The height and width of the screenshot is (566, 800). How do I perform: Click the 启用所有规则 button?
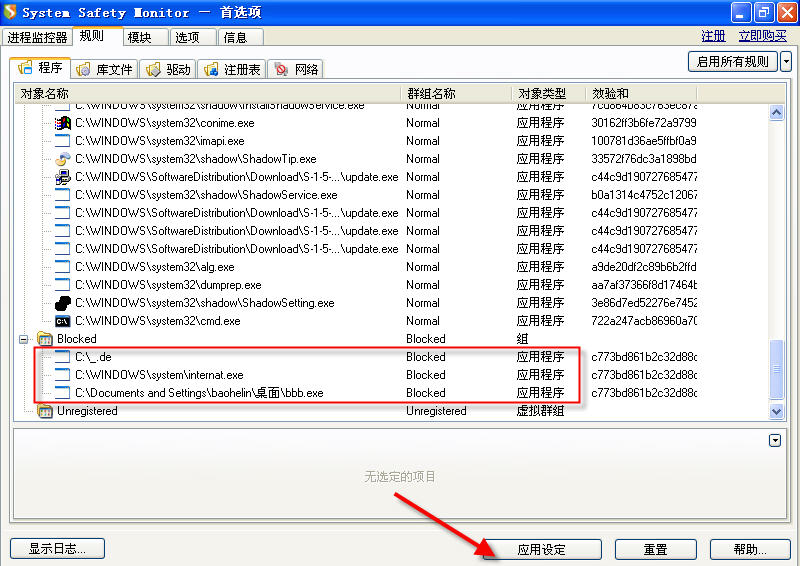[733, 62]
